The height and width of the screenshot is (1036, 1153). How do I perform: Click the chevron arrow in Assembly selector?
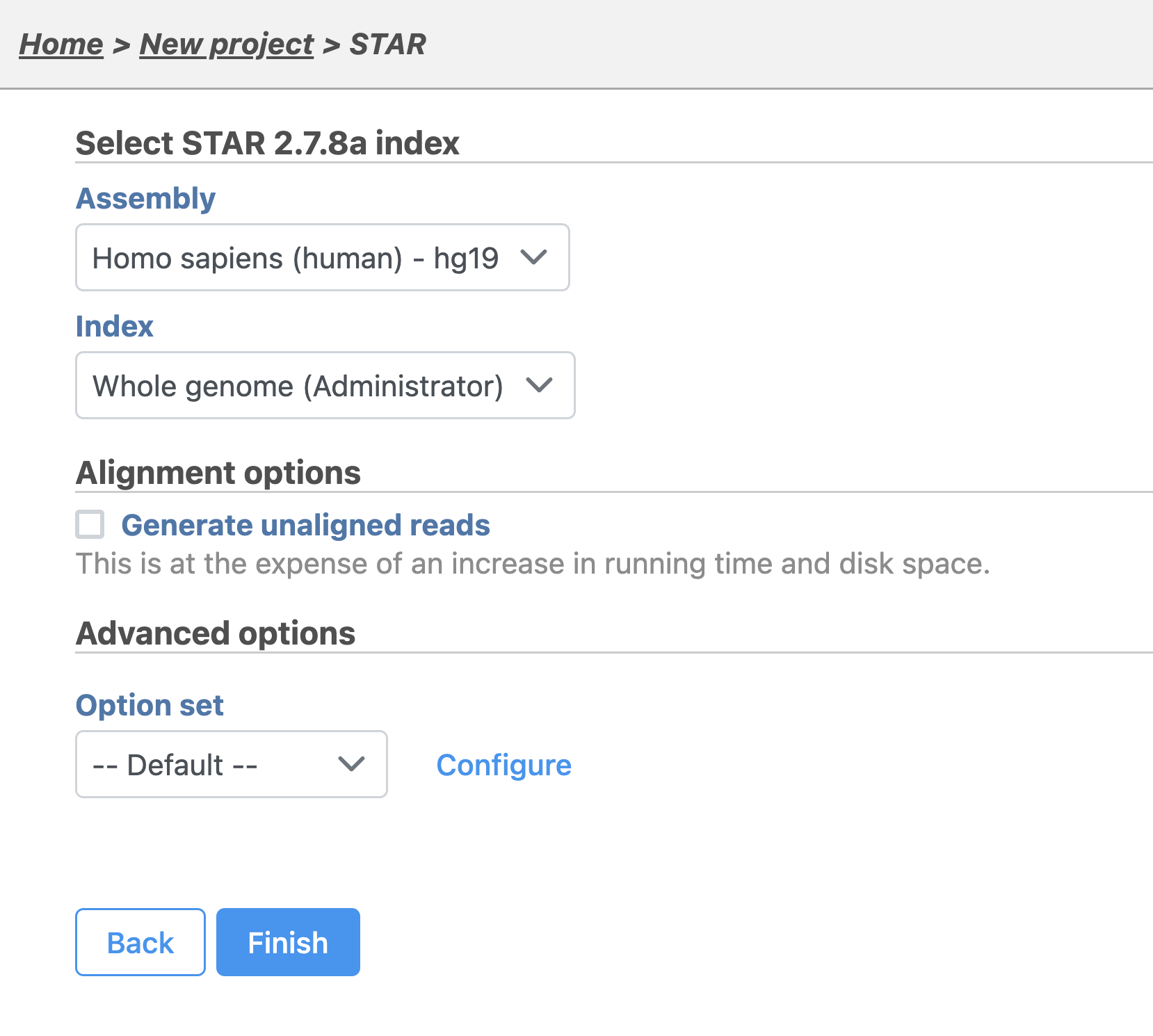pyautogui.click(x=534, y=258)
